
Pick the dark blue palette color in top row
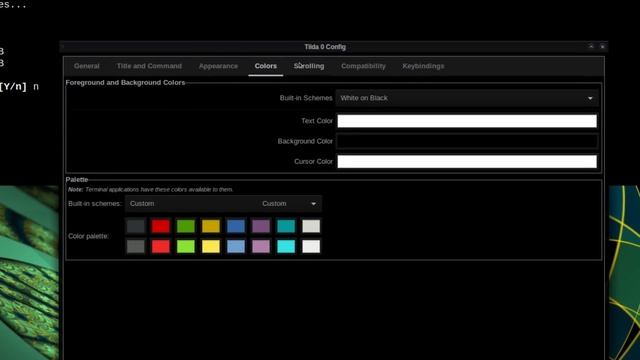coord(236,226)
